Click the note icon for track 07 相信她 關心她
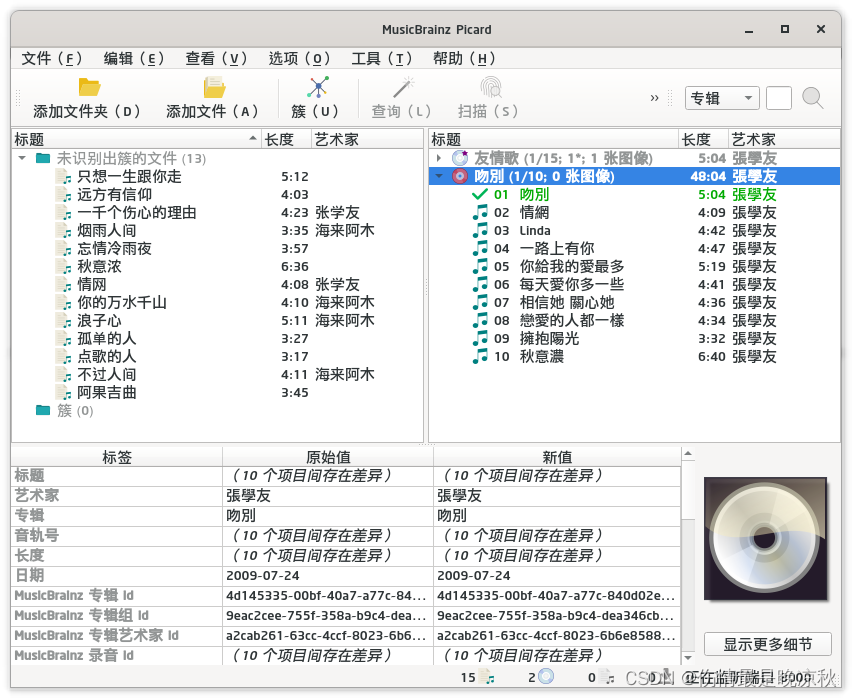Screen dimensions: 852x698 pos(480,302)
